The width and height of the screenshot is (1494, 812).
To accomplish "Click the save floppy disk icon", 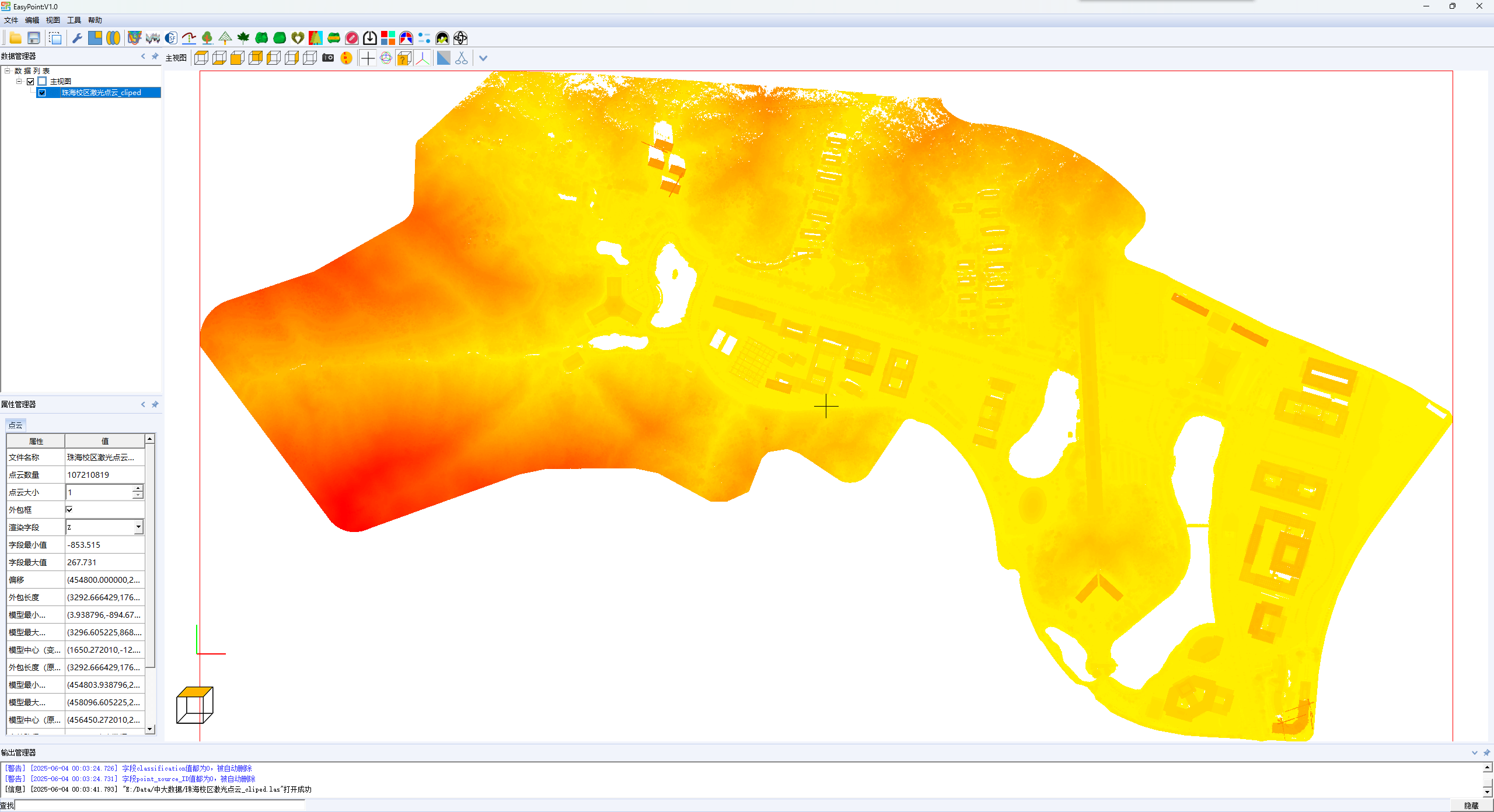I will (x=34, y=38).
